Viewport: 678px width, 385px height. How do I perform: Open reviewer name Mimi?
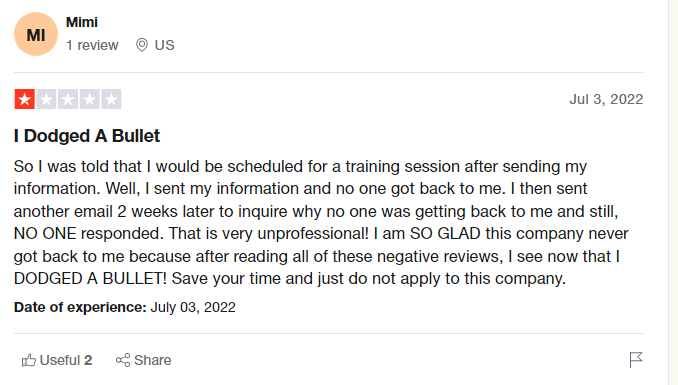(82, 22)
